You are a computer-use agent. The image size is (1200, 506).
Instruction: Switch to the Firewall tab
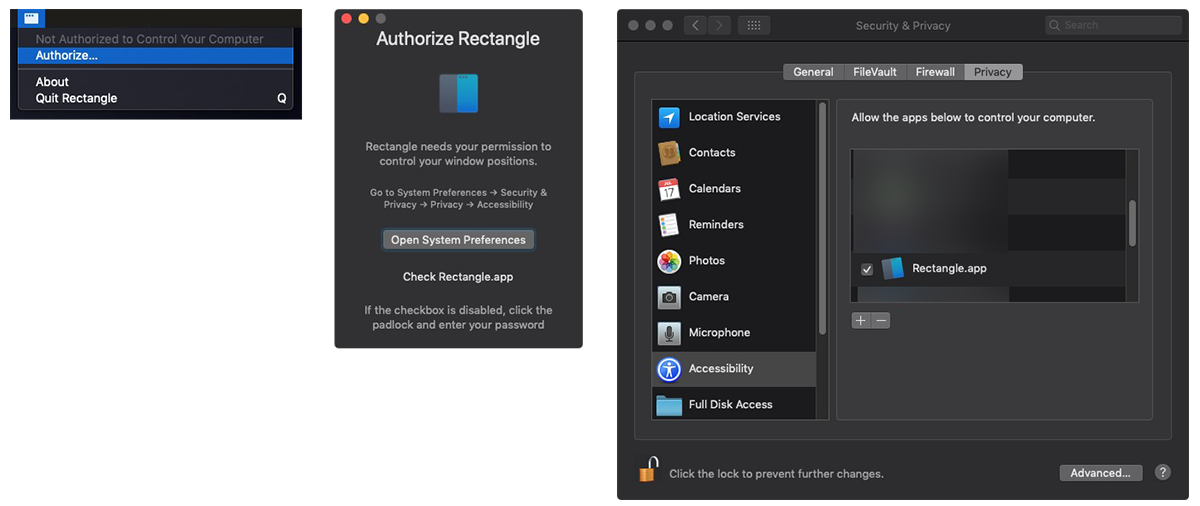[935, 72]
